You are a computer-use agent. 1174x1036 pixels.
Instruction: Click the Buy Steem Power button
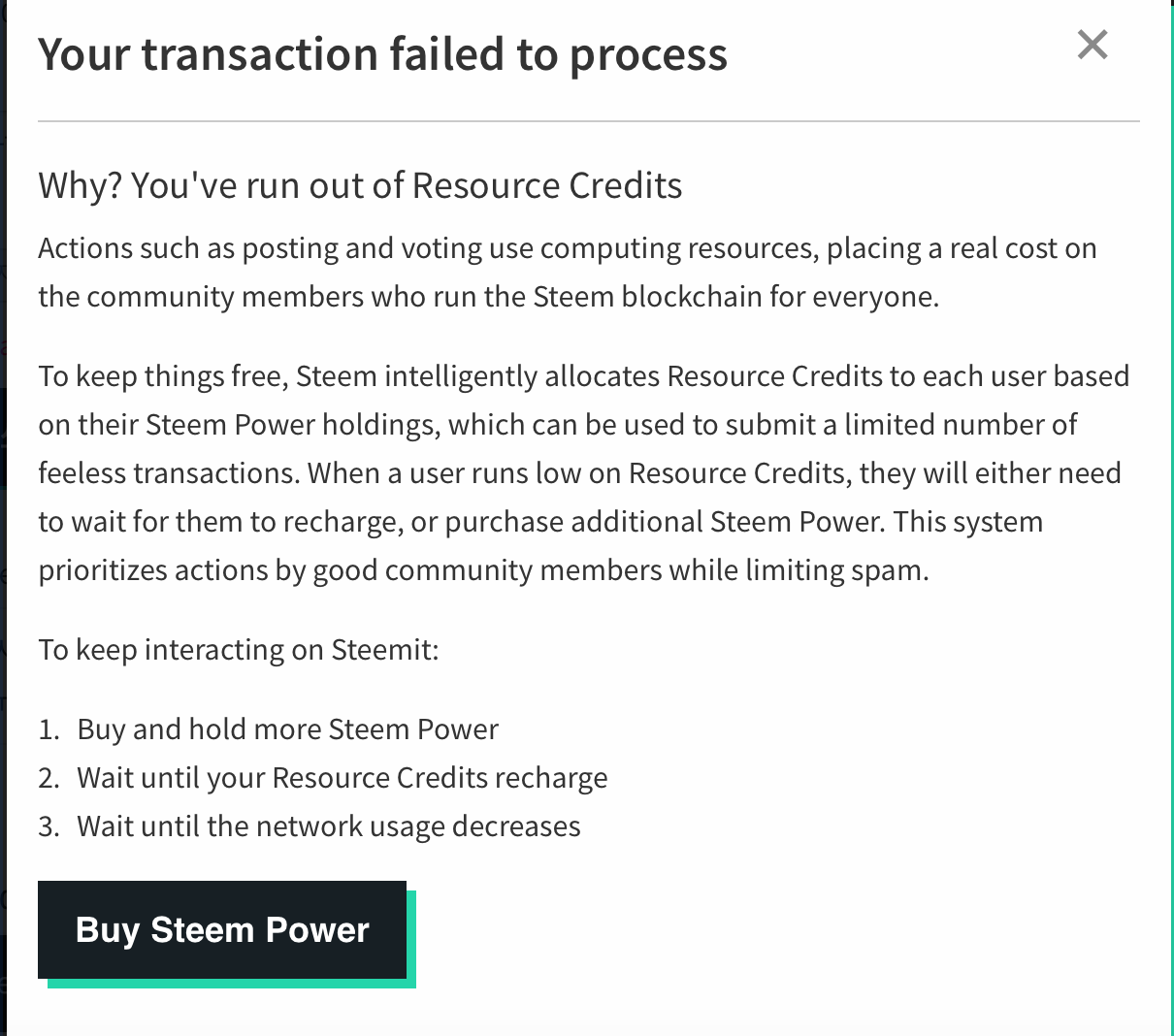pos(222,929)
